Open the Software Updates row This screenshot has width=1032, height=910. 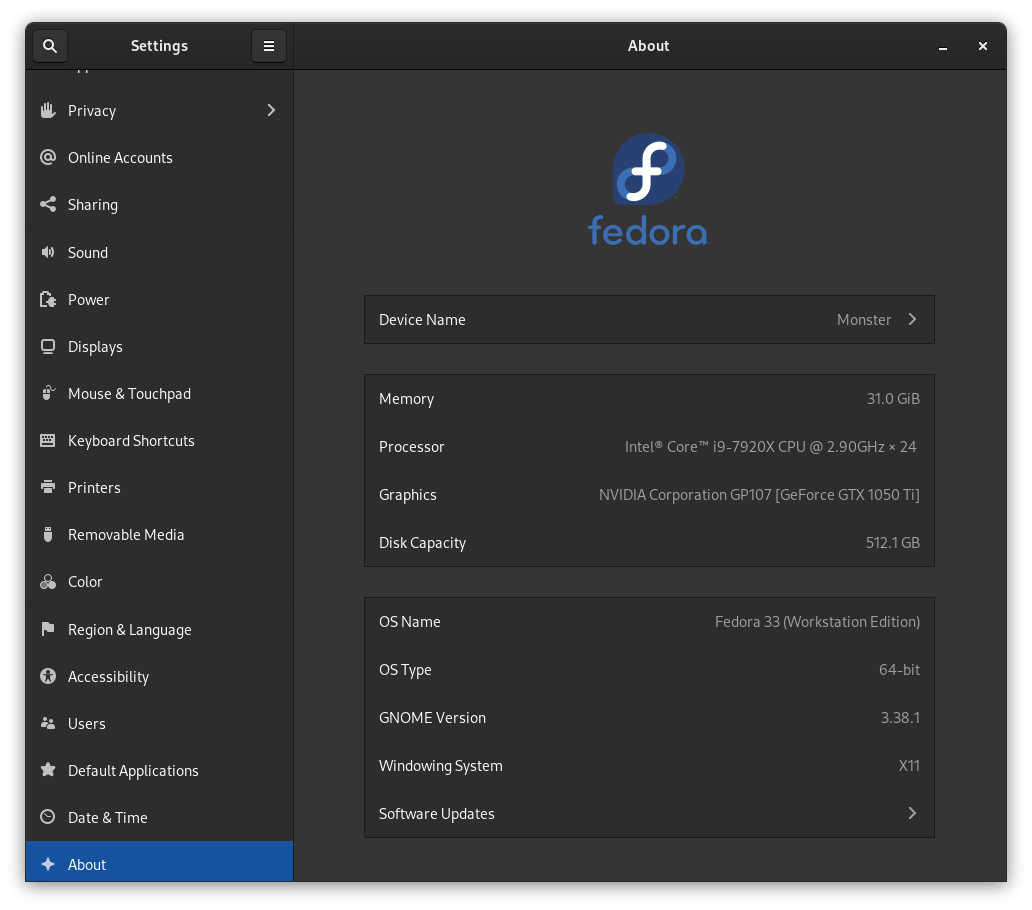click(649, 813)
